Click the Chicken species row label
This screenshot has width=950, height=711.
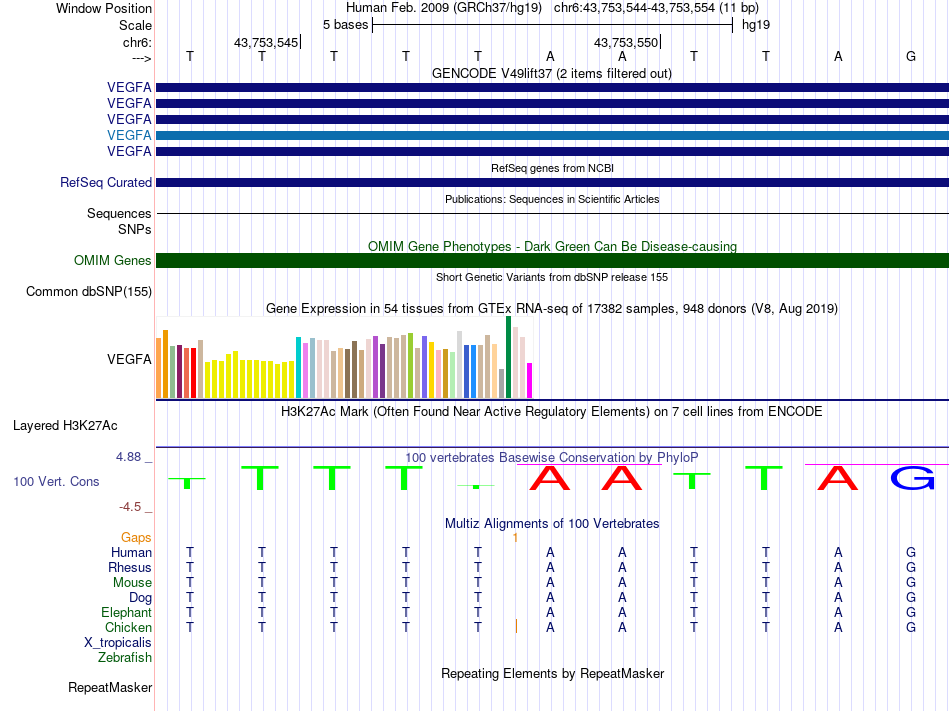pyautogui.click(x=128, y=627)
